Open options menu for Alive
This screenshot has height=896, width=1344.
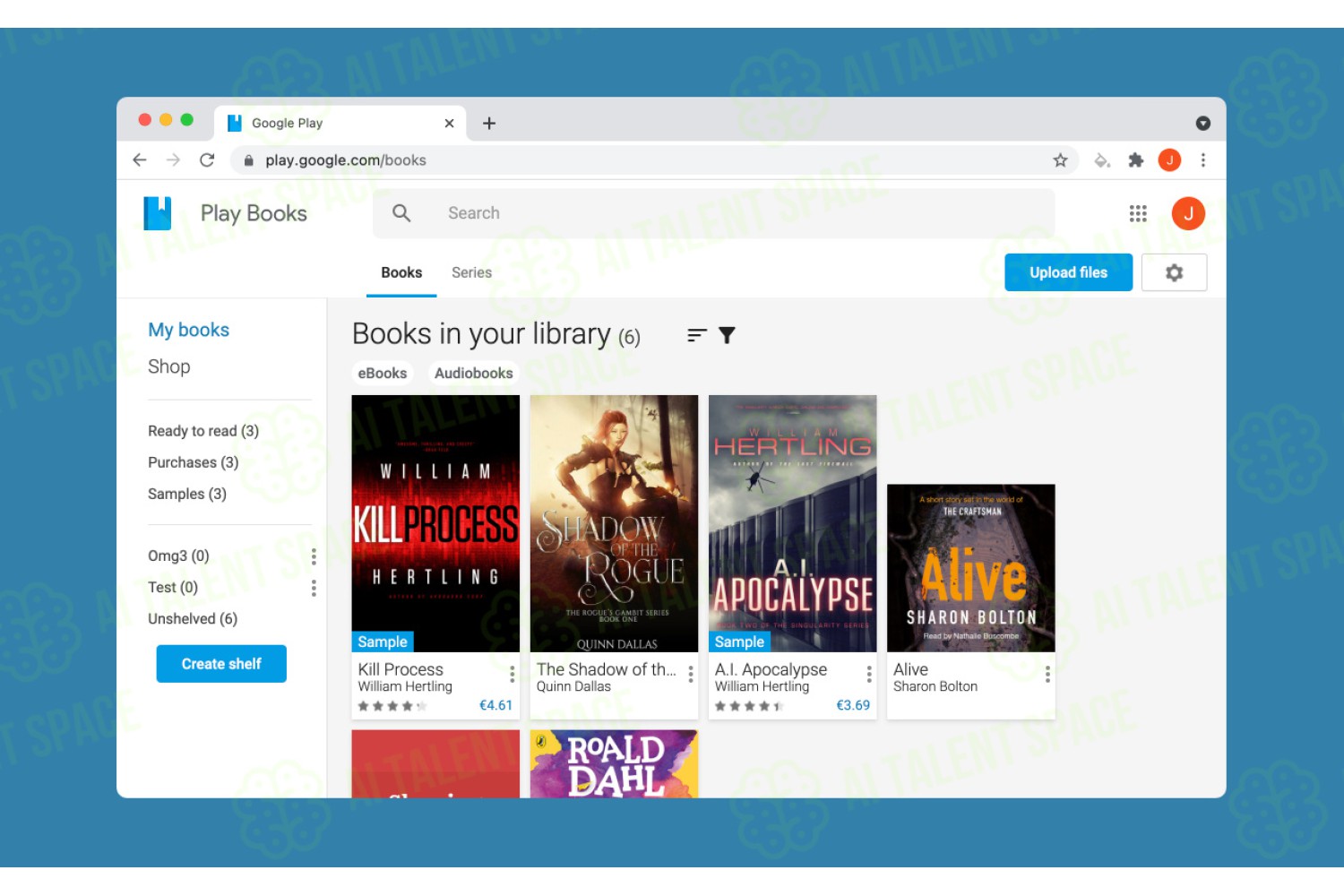pos(1047,674)
